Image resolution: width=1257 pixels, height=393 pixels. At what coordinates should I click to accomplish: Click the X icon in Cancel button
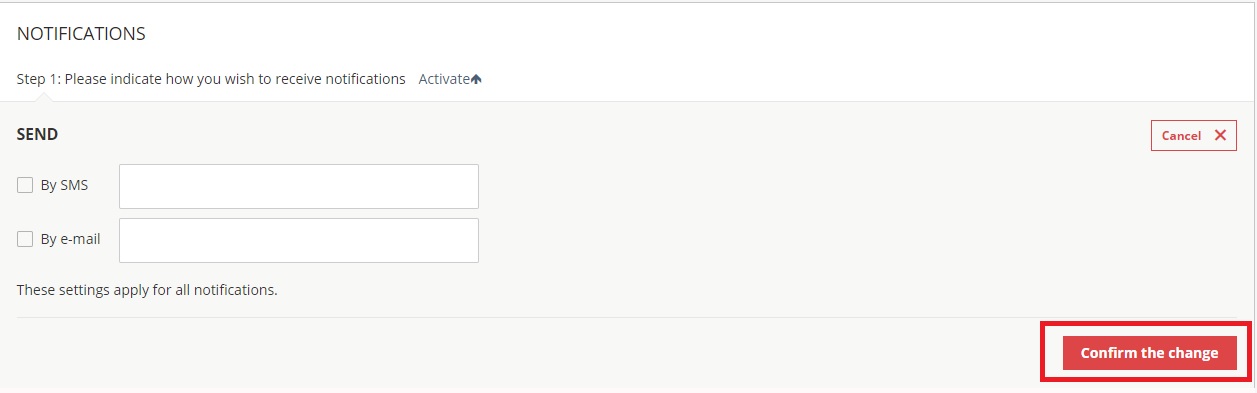pyautogui.click(x=1219, y=135)
